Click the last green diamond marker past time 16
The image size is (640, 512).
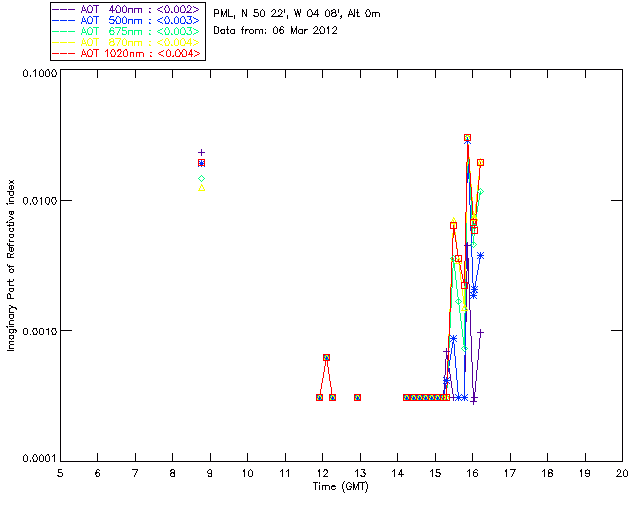click(480, 191)
